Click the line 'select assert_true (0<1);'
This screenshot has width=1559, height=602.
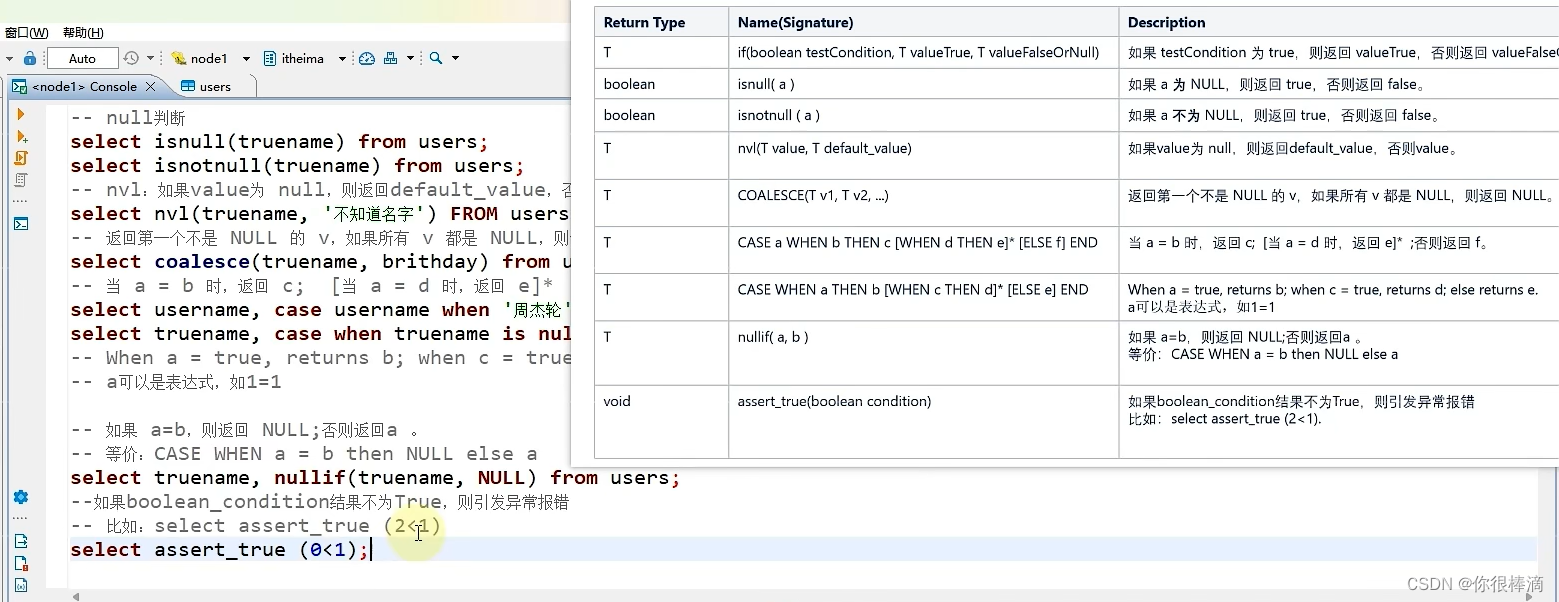point(220,549)
